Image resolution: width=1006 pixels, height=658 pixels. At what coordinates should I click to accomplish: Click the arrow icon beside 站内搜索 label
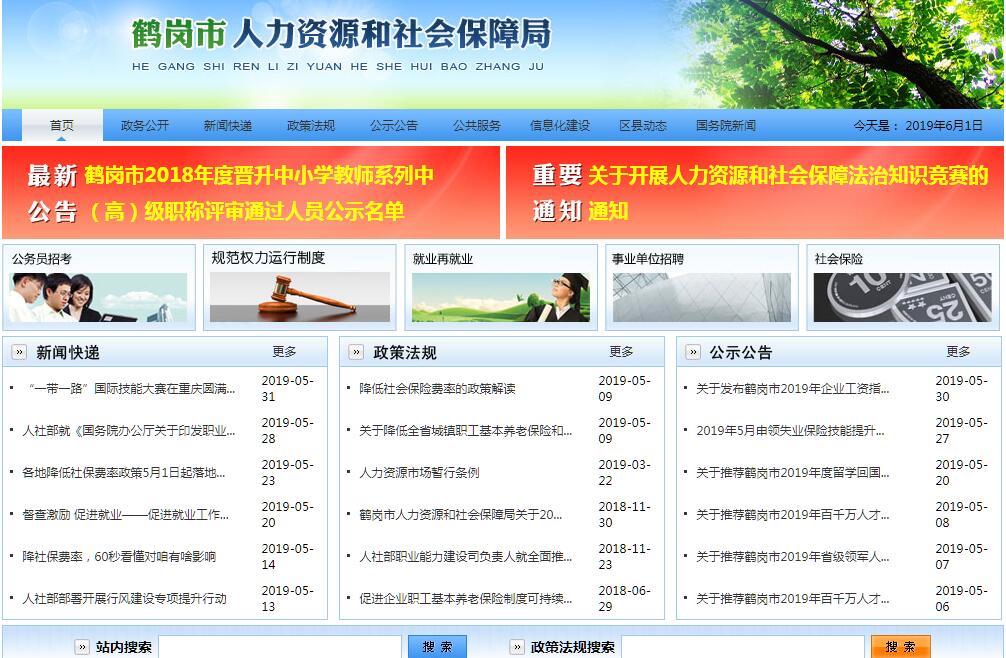point(82,647)
